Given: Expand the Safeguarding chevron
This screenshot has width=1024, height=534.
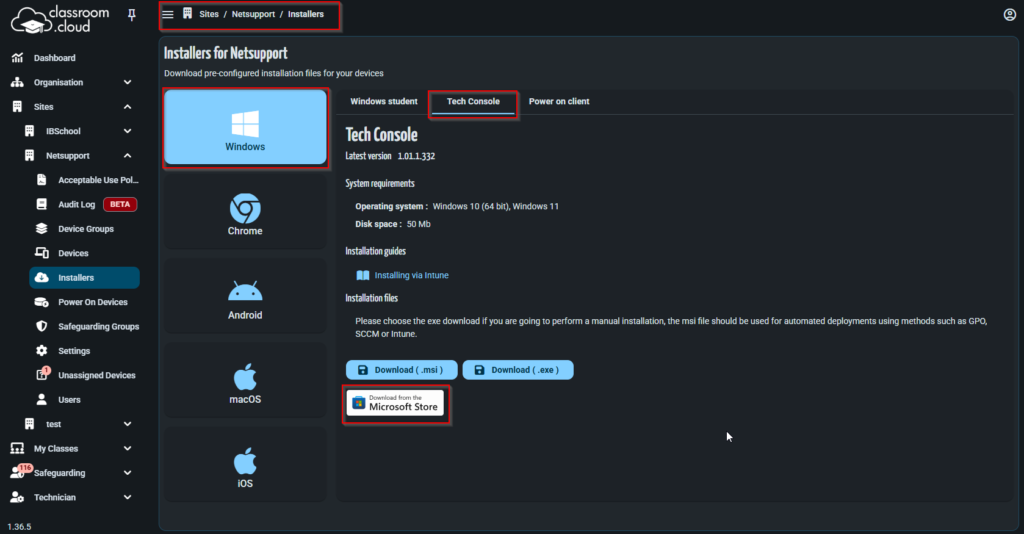Looking at the screenshot, I should (x=127, y=473).
